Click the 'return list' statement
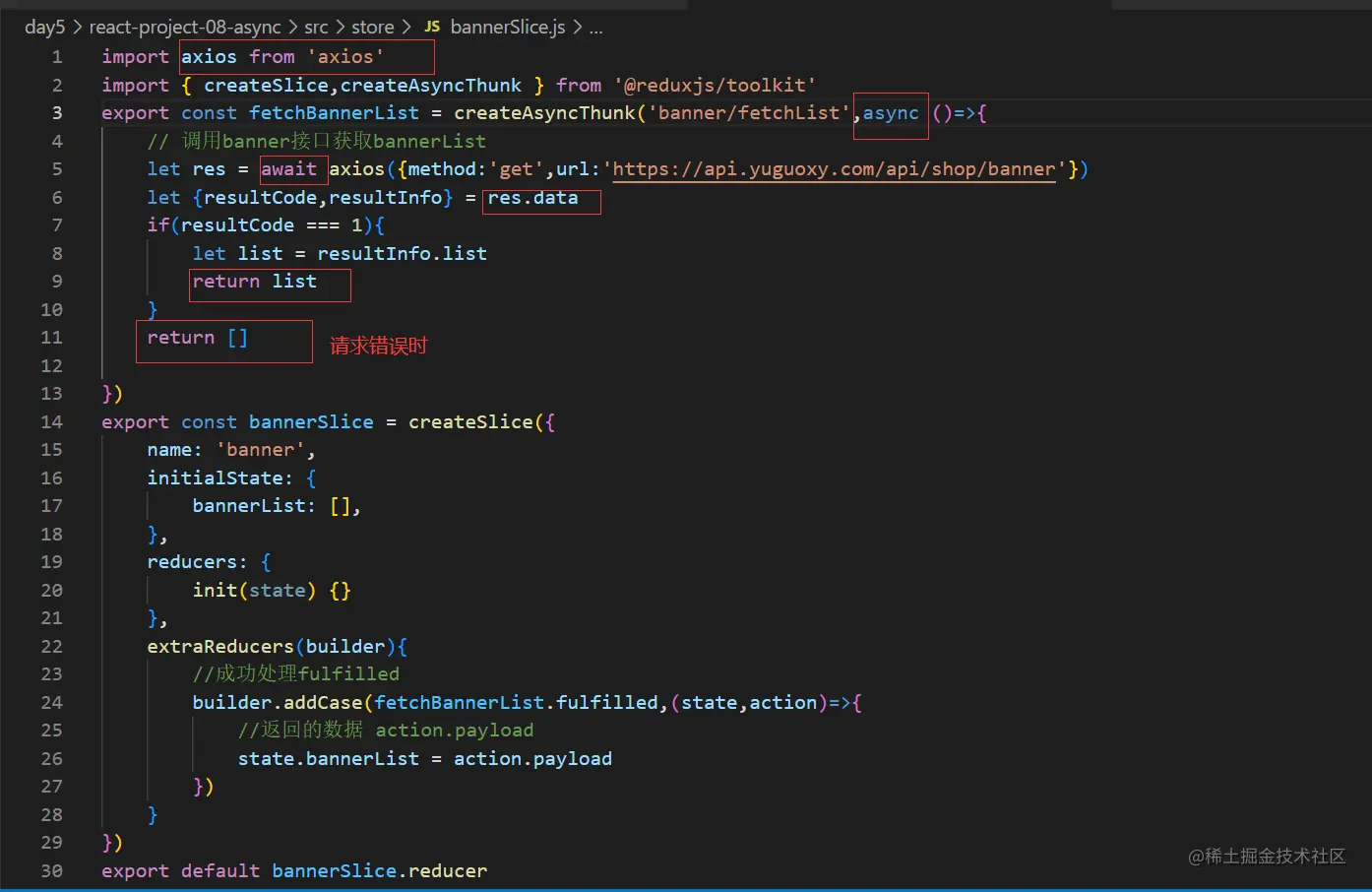Viewport: 1372px width, 892px height. tap(254, 282)
